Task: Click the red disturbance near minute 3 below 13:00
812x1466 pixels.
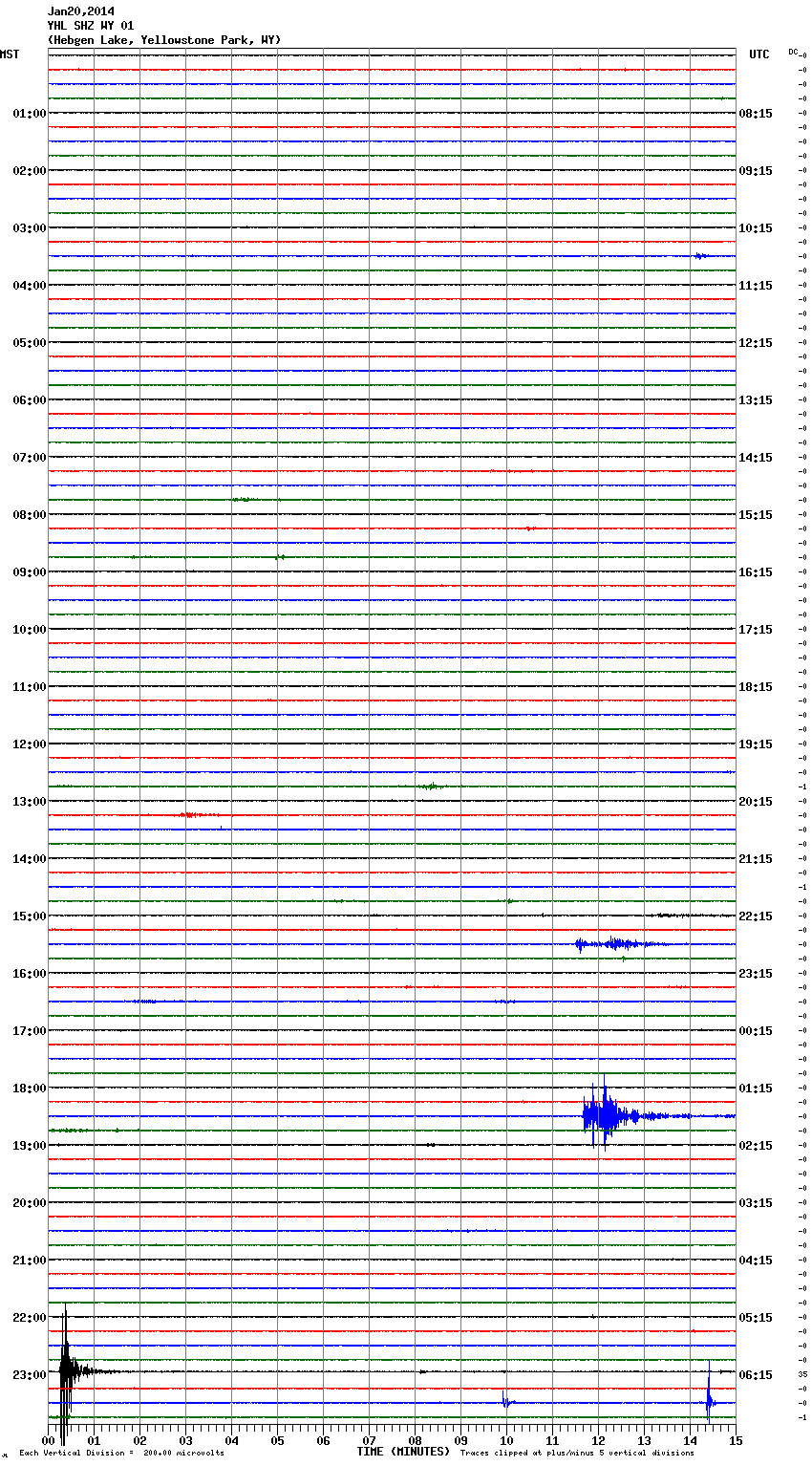Action: click(189, 815)
